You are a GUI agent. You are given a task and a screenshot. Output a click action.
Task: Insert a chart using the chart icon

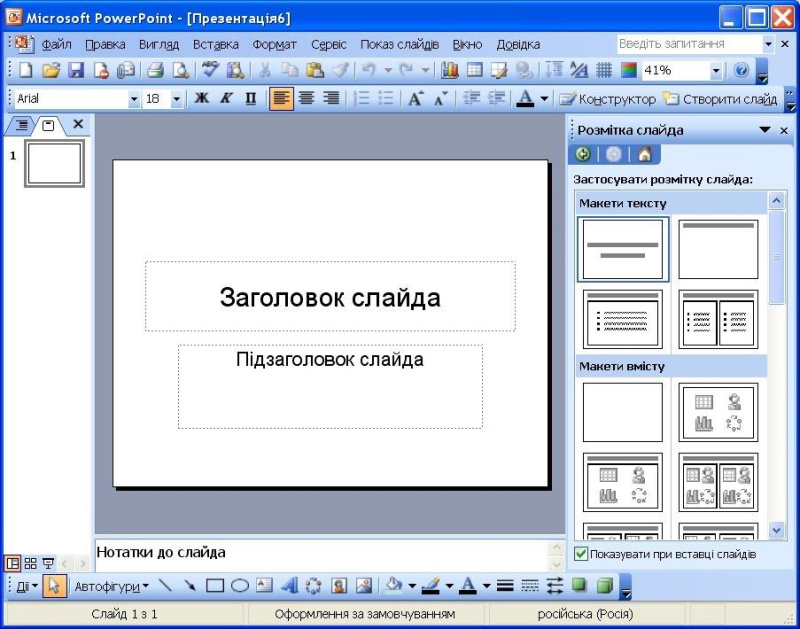(449, 70)
